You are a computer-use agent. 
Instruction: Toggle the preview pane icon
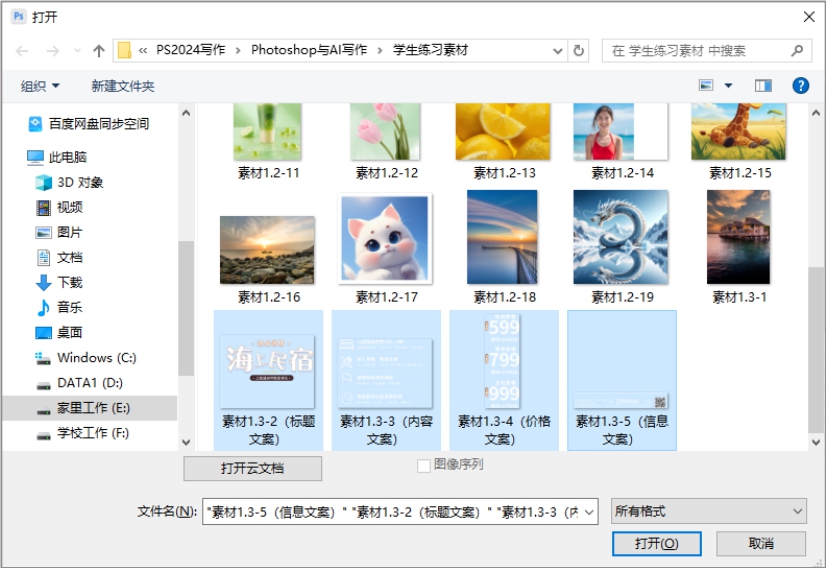763,85
